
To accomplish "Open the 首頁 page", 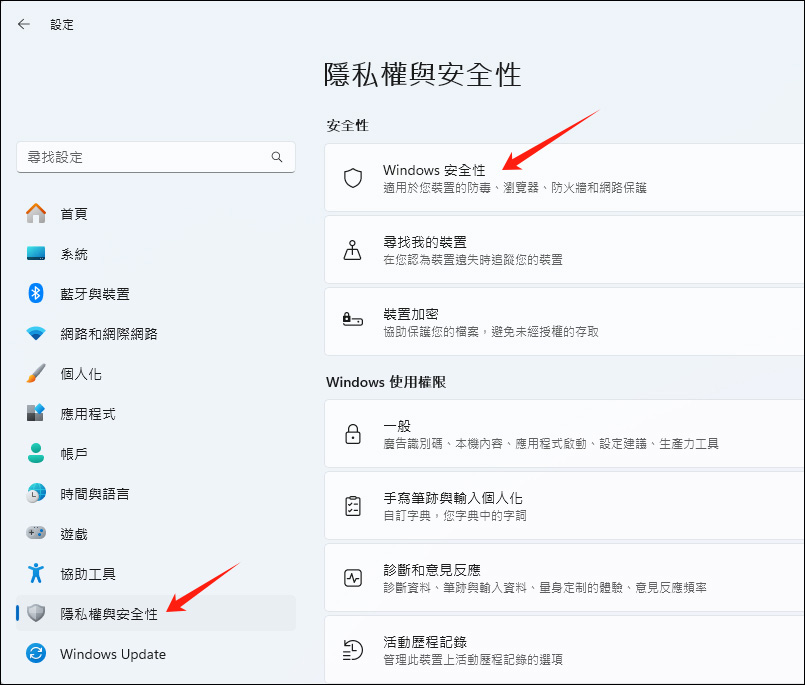I will [73, 214].
